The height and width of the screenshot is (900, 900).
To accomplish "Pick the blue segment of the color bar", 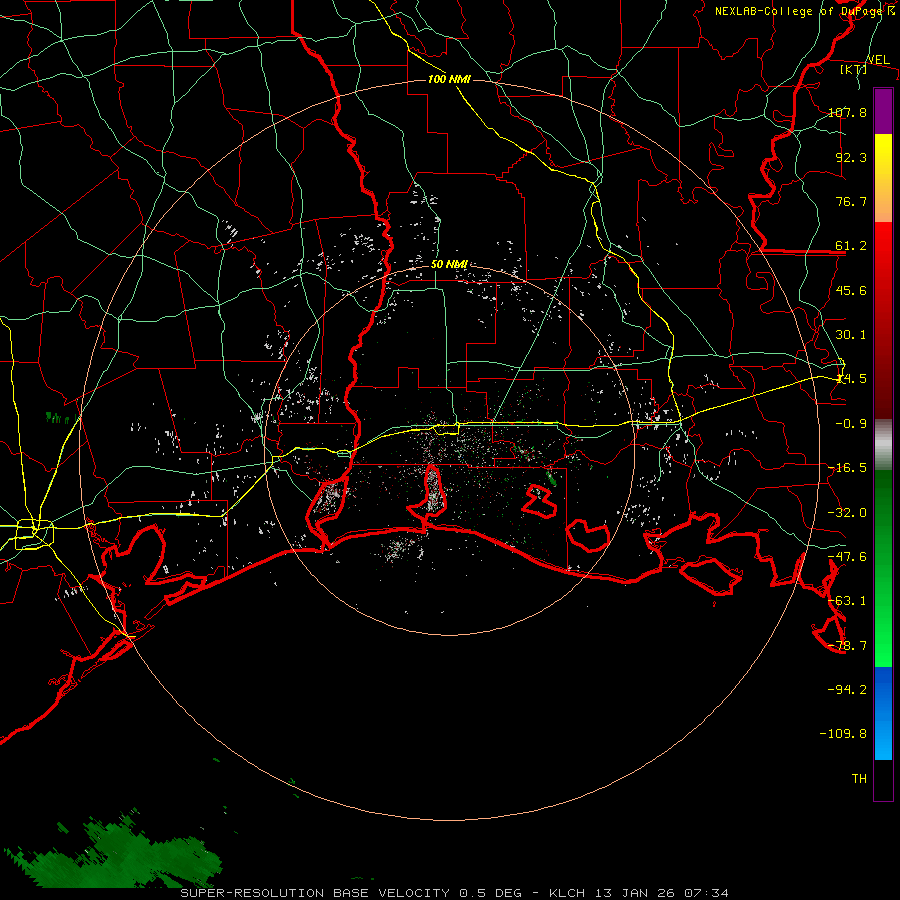I will click(x=883, y=713).
